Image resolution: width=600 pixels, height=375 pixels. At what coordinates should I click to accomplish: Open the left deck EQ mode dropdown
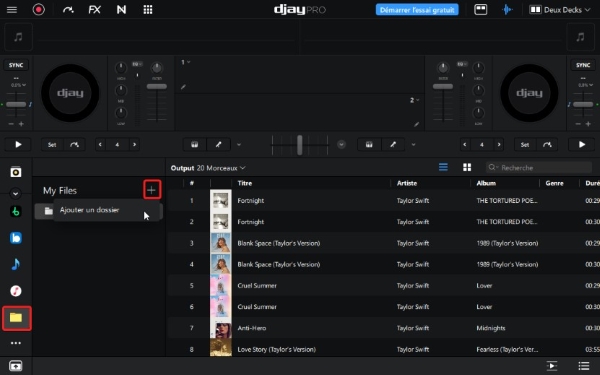click(137, 64)
